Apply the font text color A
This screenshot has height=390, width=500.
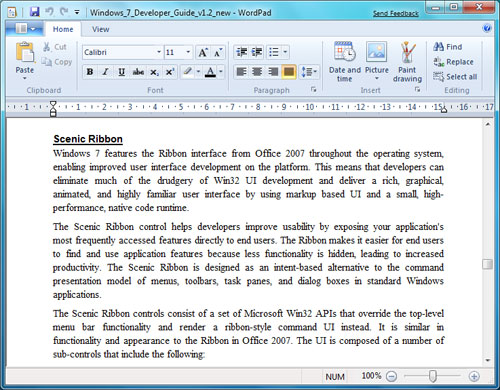[210, 72]
